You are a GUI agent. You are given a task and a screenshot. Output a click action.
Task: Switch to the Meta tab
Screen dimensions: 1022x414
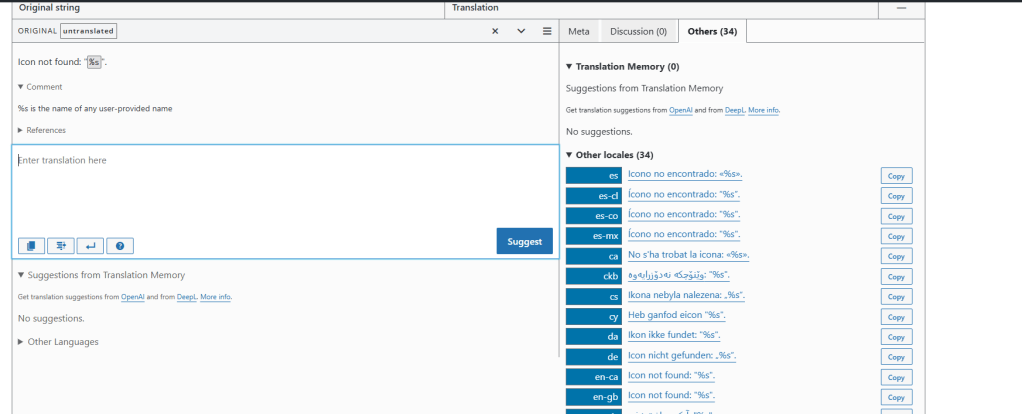pos(578,31)
